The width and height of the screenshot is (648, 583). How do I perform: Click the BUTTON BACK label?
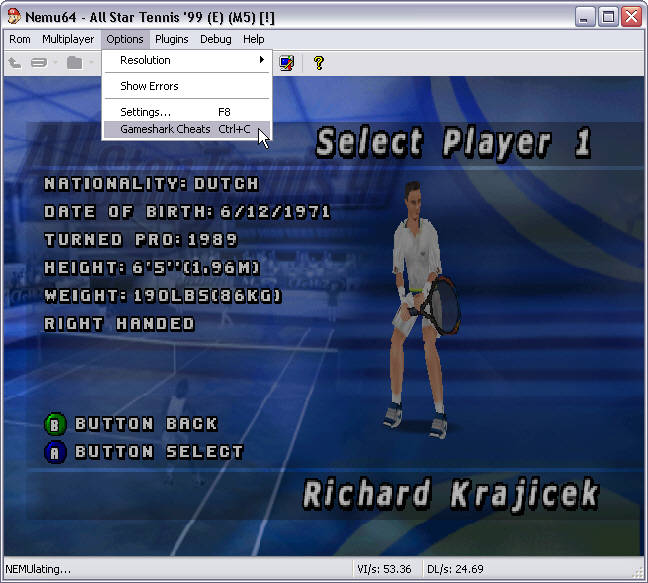click(x=146, y=424)
